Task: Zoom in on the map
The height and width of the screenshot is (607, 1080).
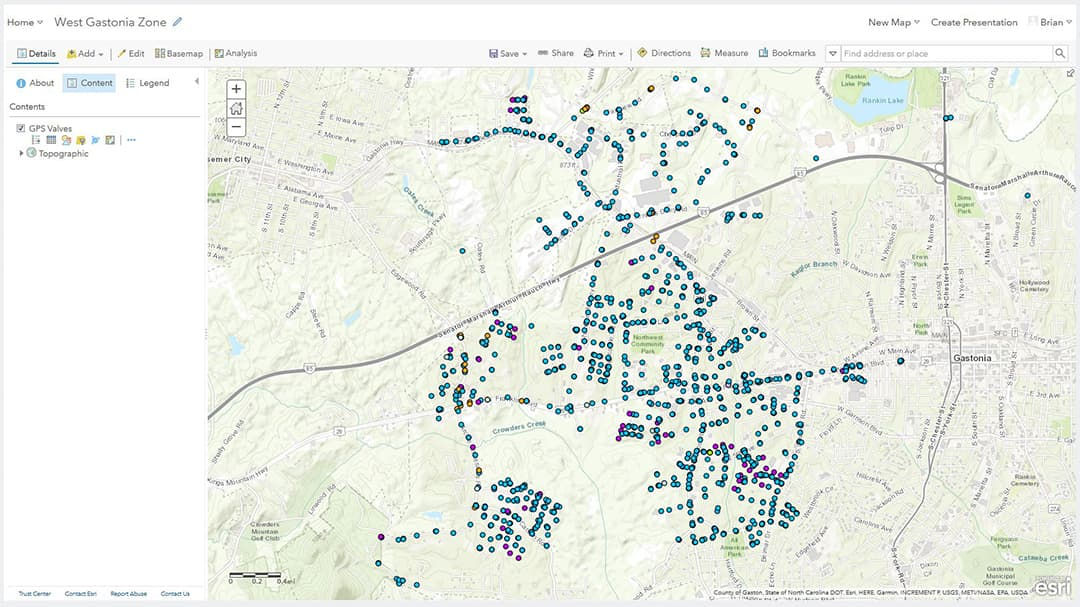Action: coord(235,89)
